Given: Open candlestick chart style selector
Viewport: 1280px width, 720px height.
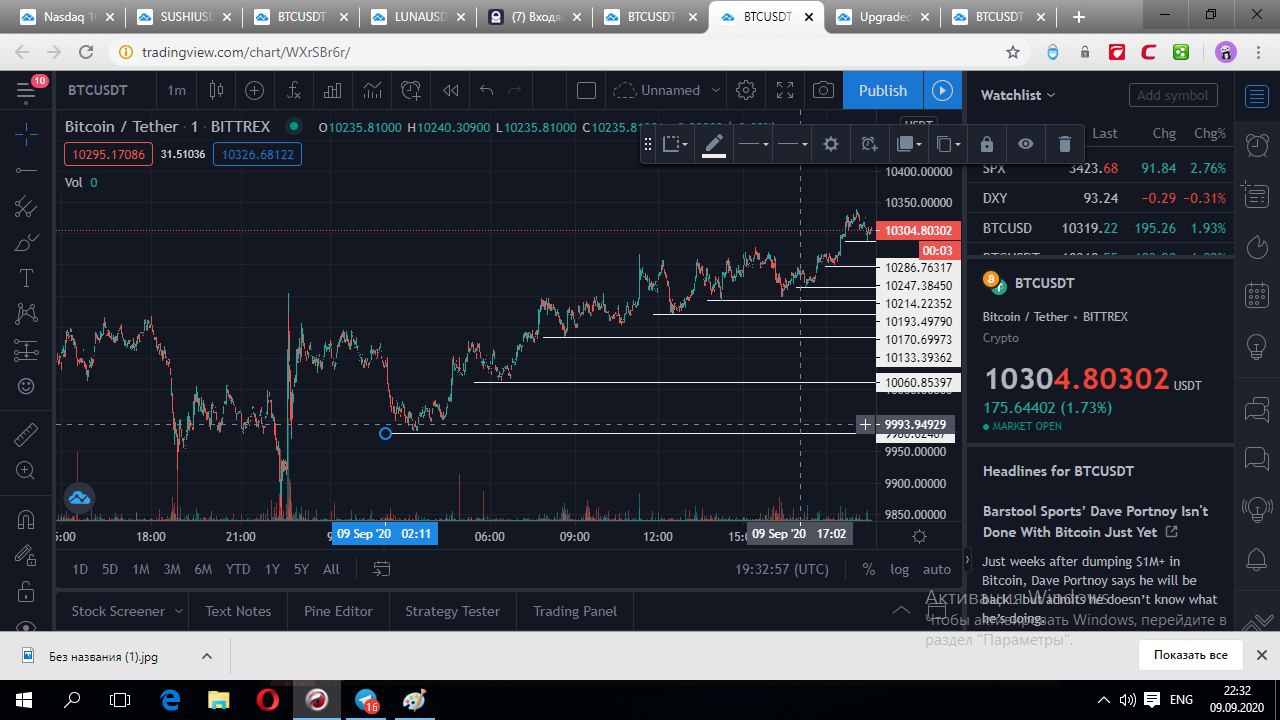Looking at the screenshot, I should pos(216,91).
